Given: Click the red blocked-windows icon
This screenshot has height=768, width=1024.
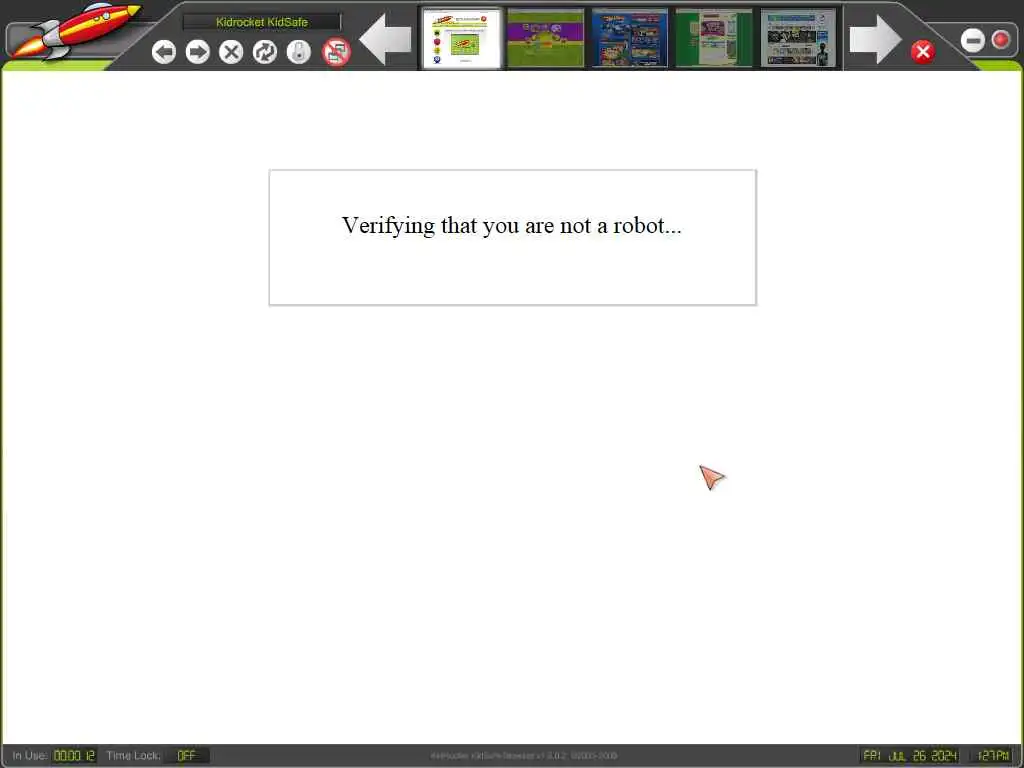Looking at the screenshot, I should (x=336, y=52).
